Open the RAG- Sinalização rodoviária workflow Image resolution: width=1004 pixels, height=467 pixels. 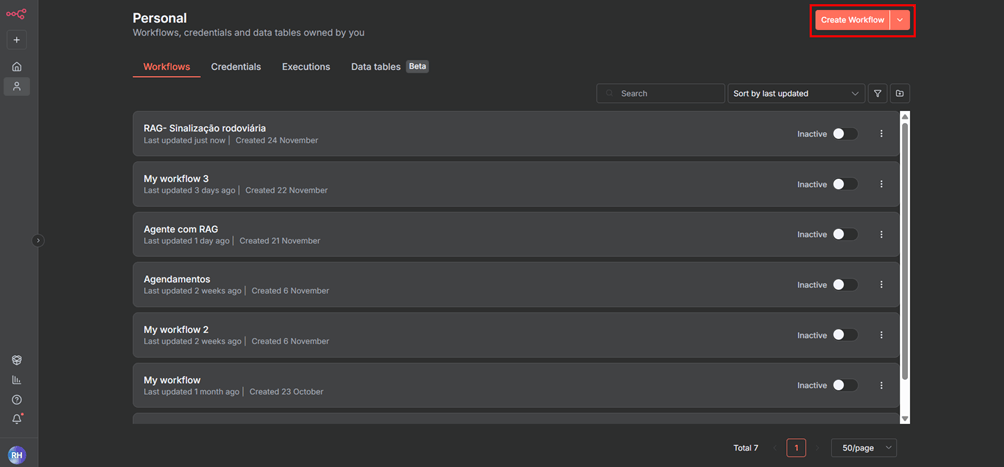[x=515, y=134]
